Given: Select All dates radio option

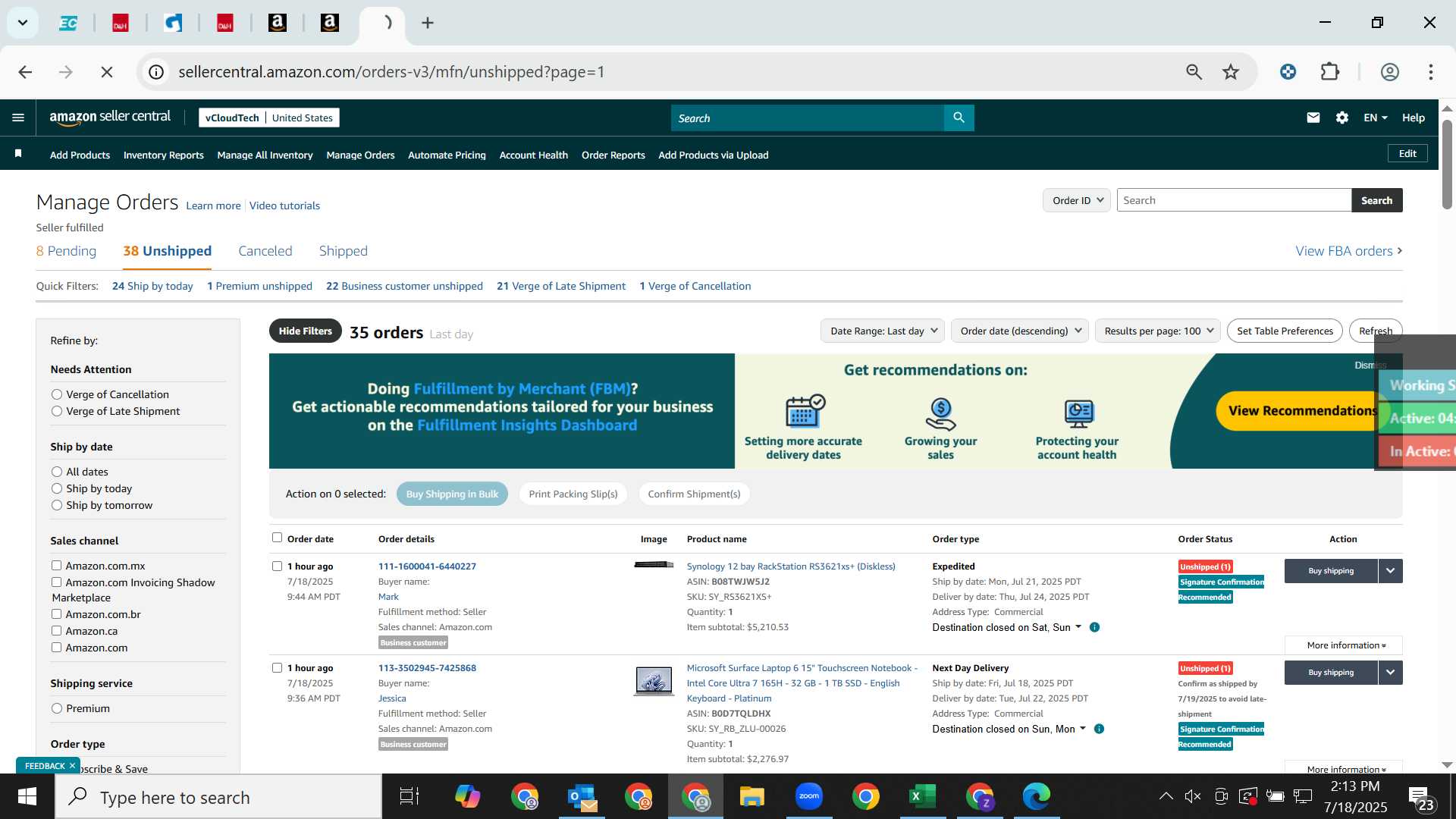Looking at the screenshot, I should click(57, 472).
